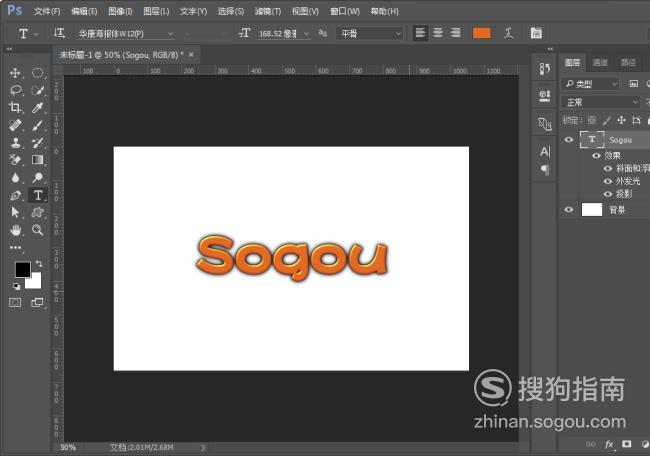Screen dimensions: 650x456
Task: Lock layer position
Action: tap(621, 120)
